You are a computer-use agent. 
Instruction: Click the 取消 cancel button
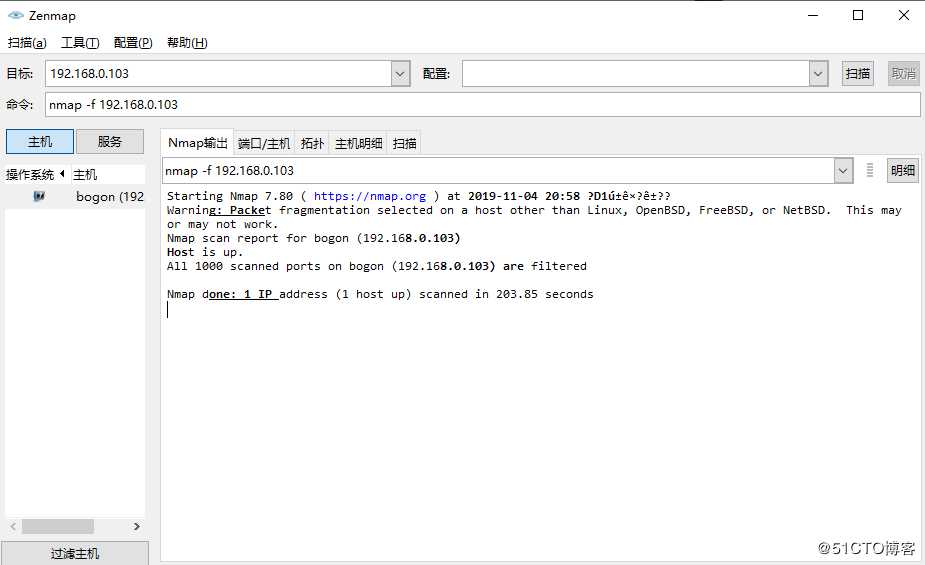click(x=904, y=74)
